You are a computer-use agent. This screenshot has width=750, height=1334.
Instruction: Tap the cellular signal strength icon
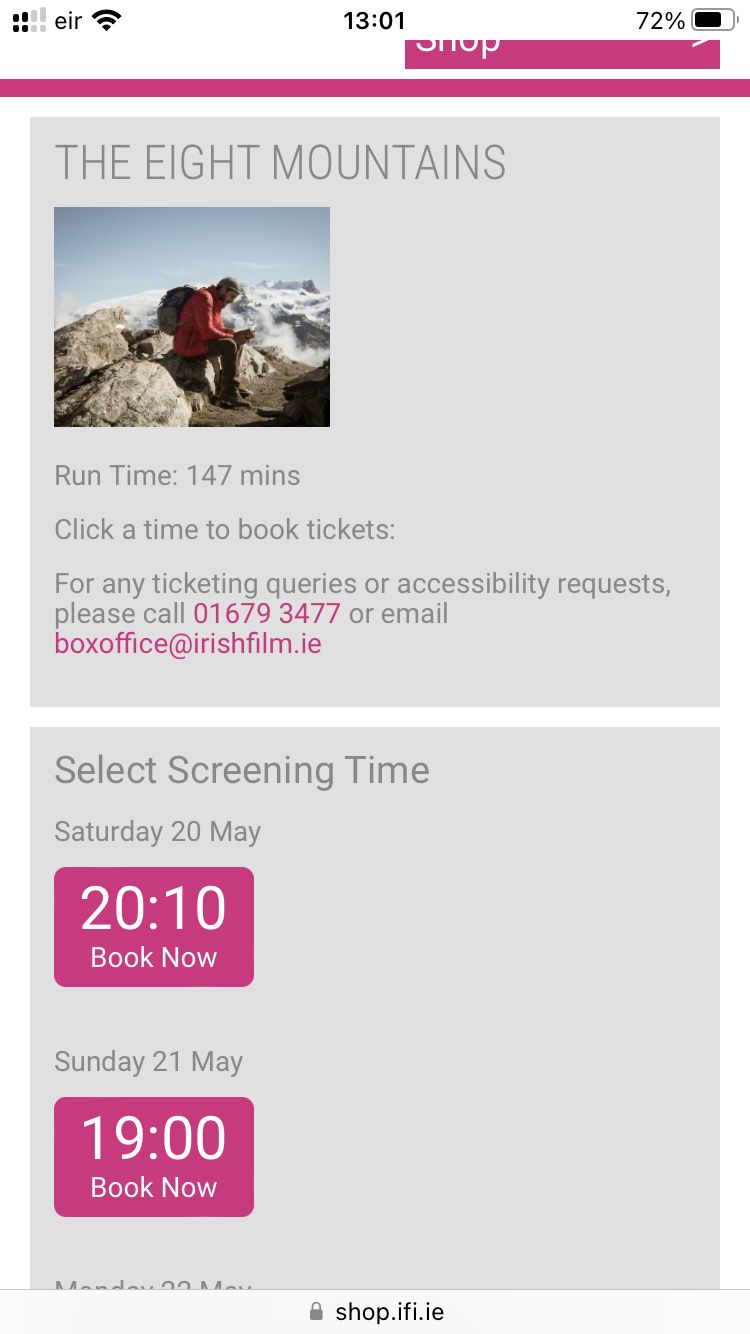coord(29,21)
